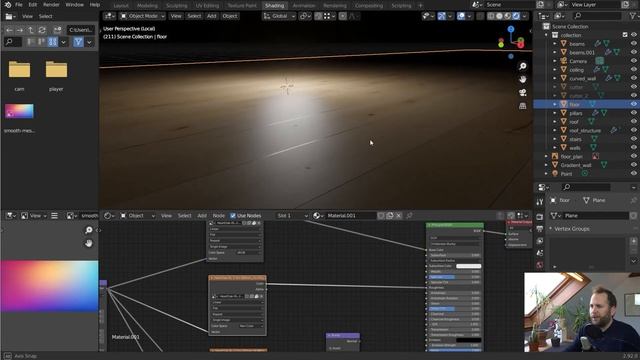Viewport: 640px width, 360px height.
Task: Open the Window menu
Action: point(74,4)
